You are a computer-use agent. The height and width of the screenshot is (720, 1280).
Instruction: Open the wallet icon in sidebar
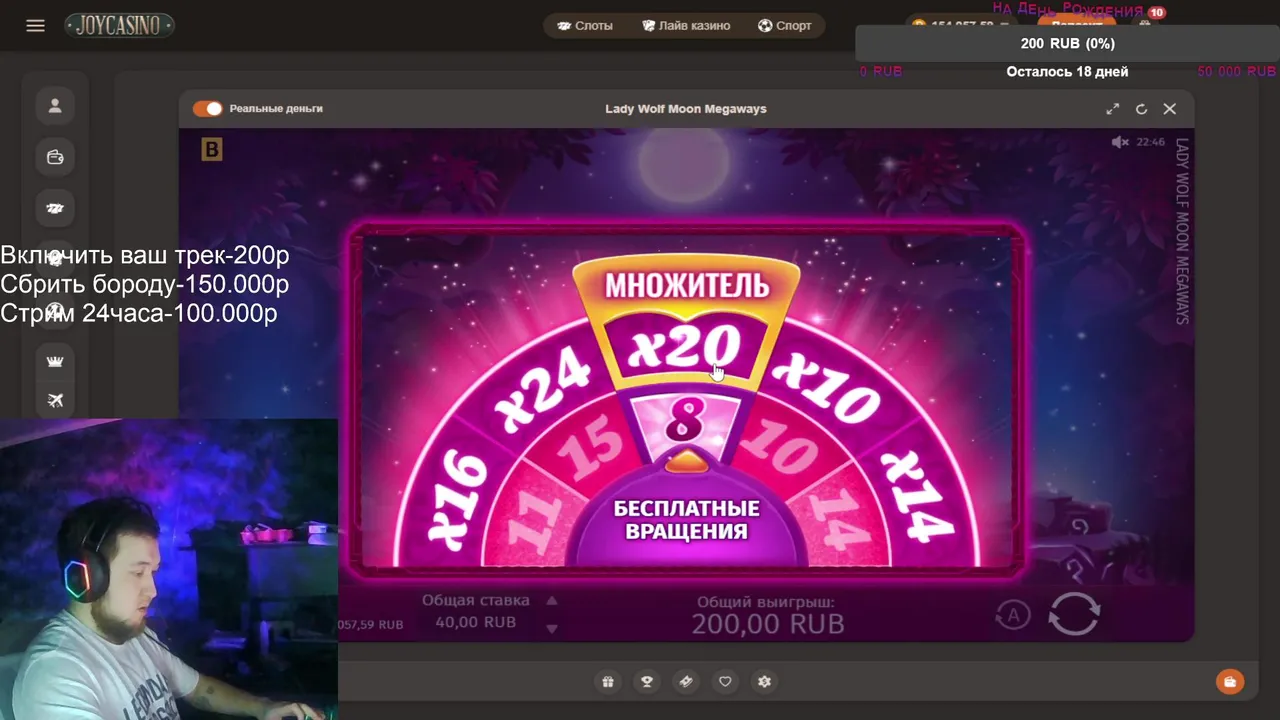(55, 157)
